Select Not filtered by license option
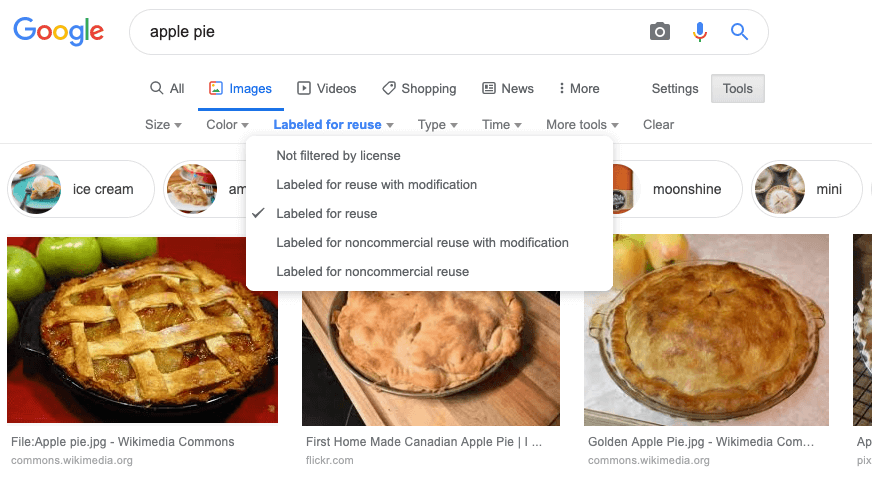Image resolution: width=872 pixels, height=488 pixels. pos(338,155)
